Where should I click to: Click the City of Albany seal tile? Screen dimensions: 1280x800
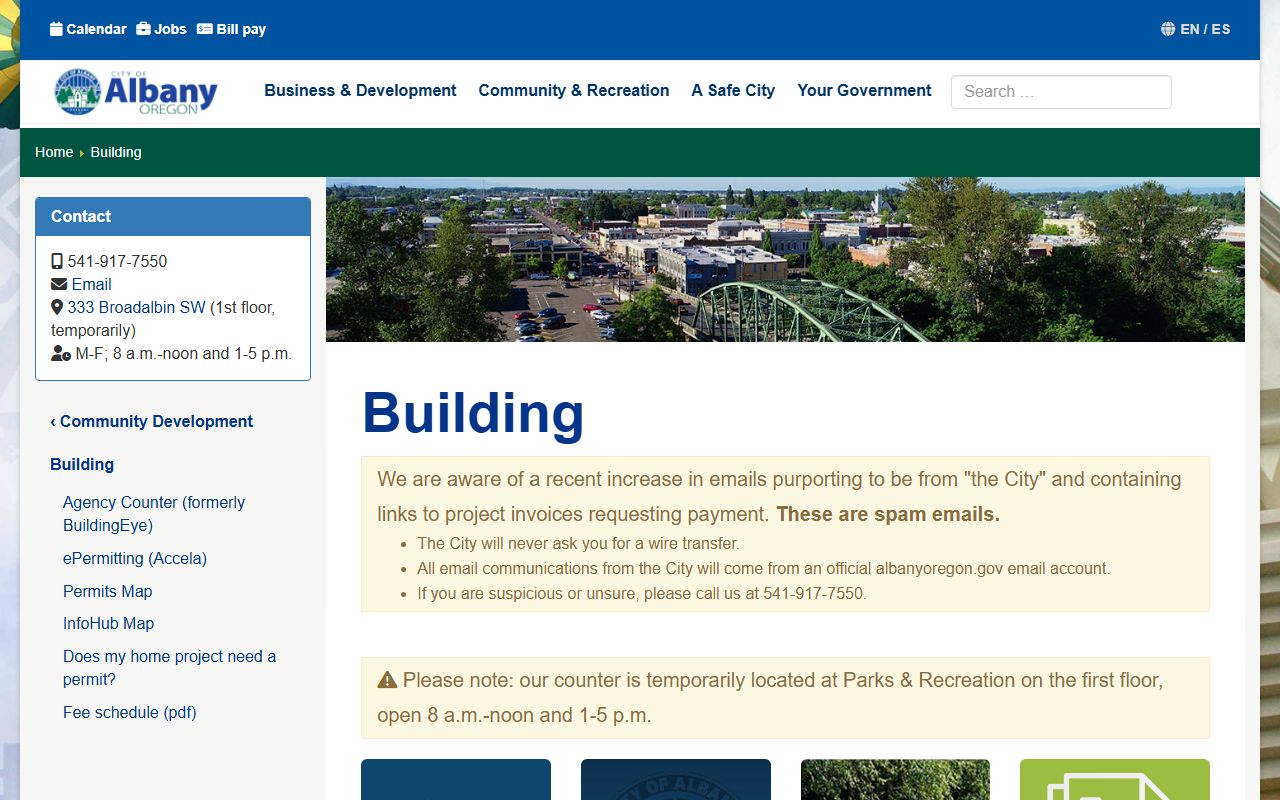676,779
